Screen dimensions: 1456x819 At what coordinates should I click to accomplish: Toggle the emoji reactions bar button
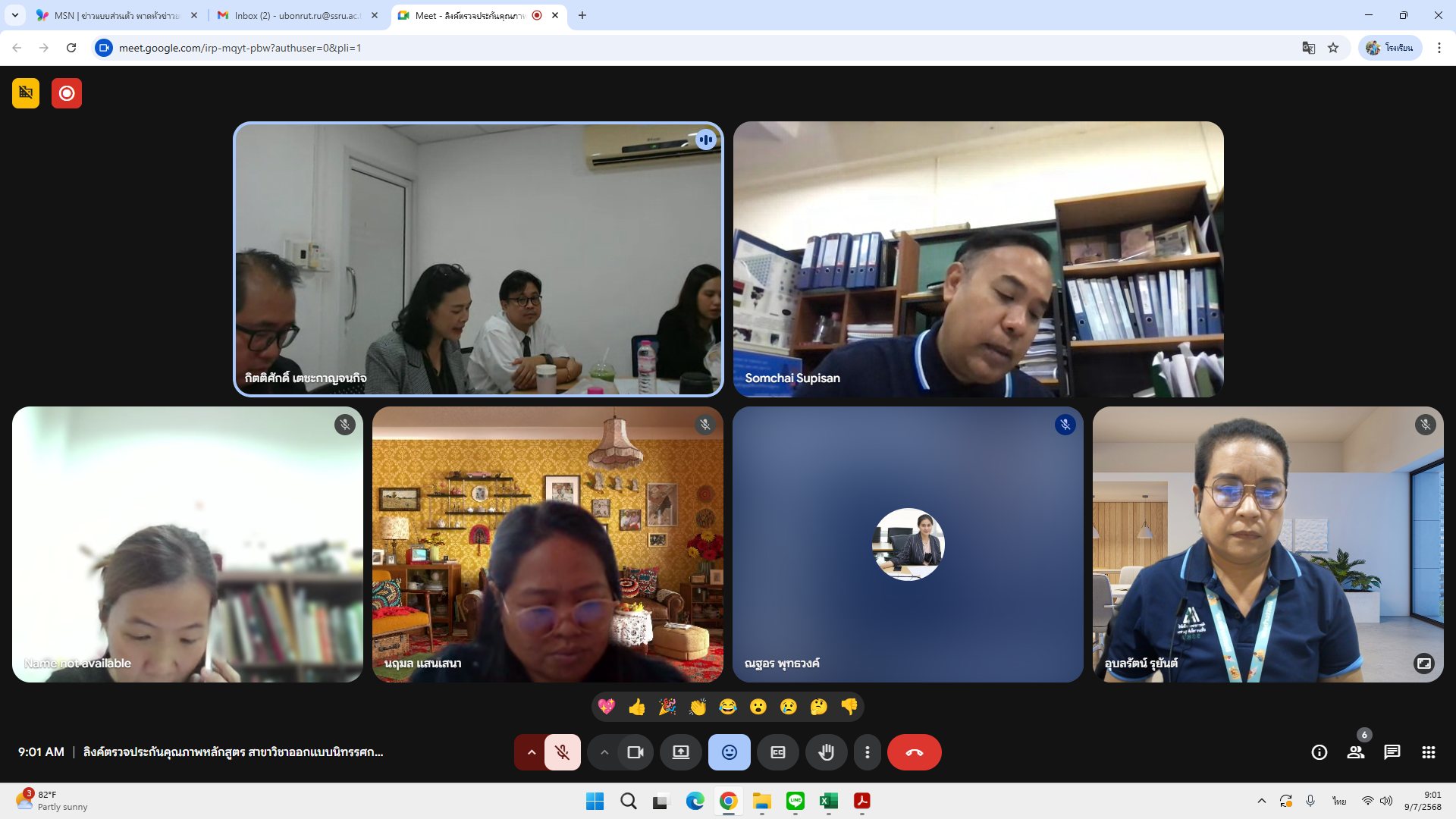[x=729, y=752]
